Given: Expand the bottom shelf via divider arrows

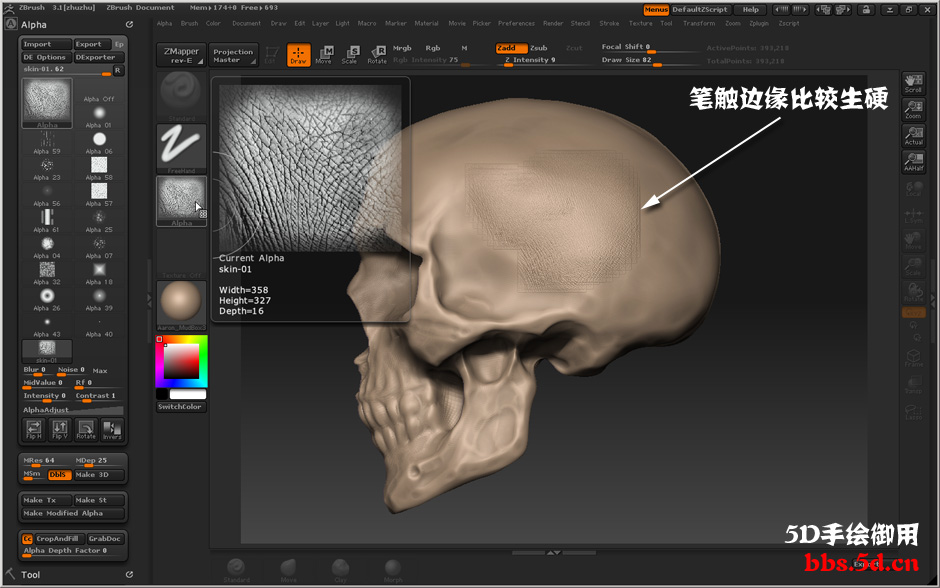Looking at the screenshot, I should [x=554, y=553].
